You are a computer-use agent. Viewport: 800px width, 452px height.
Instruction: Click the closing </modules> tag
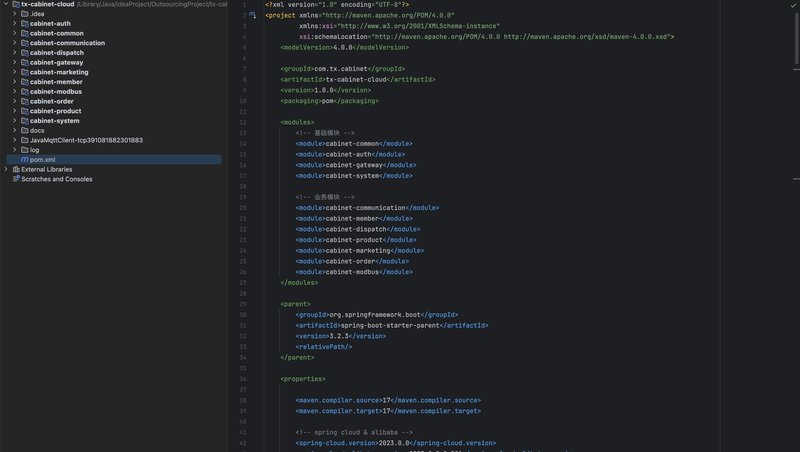click(299, 283)
